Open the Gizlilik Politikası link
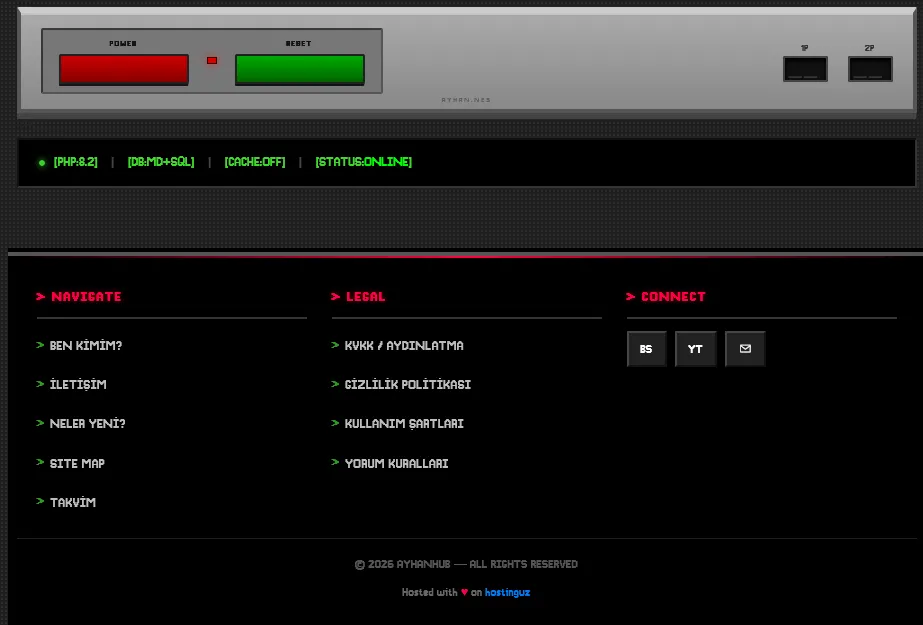The height and width of the screenshot is (625, 923). pyautogui.click(x=408, y=385)
